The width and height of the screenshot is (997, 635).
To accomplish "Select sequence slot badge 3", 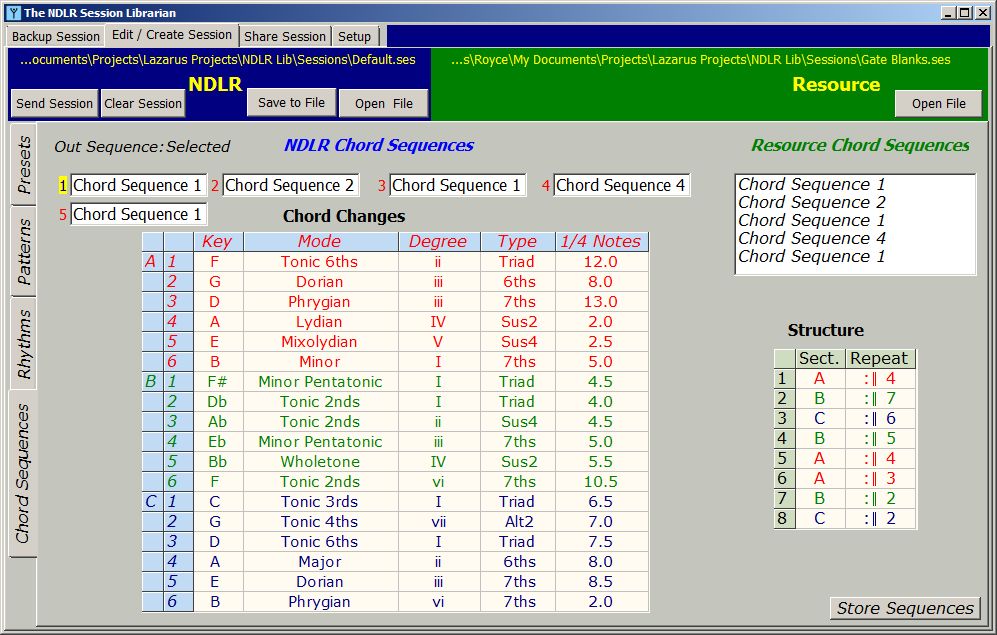I will [380, 185].
